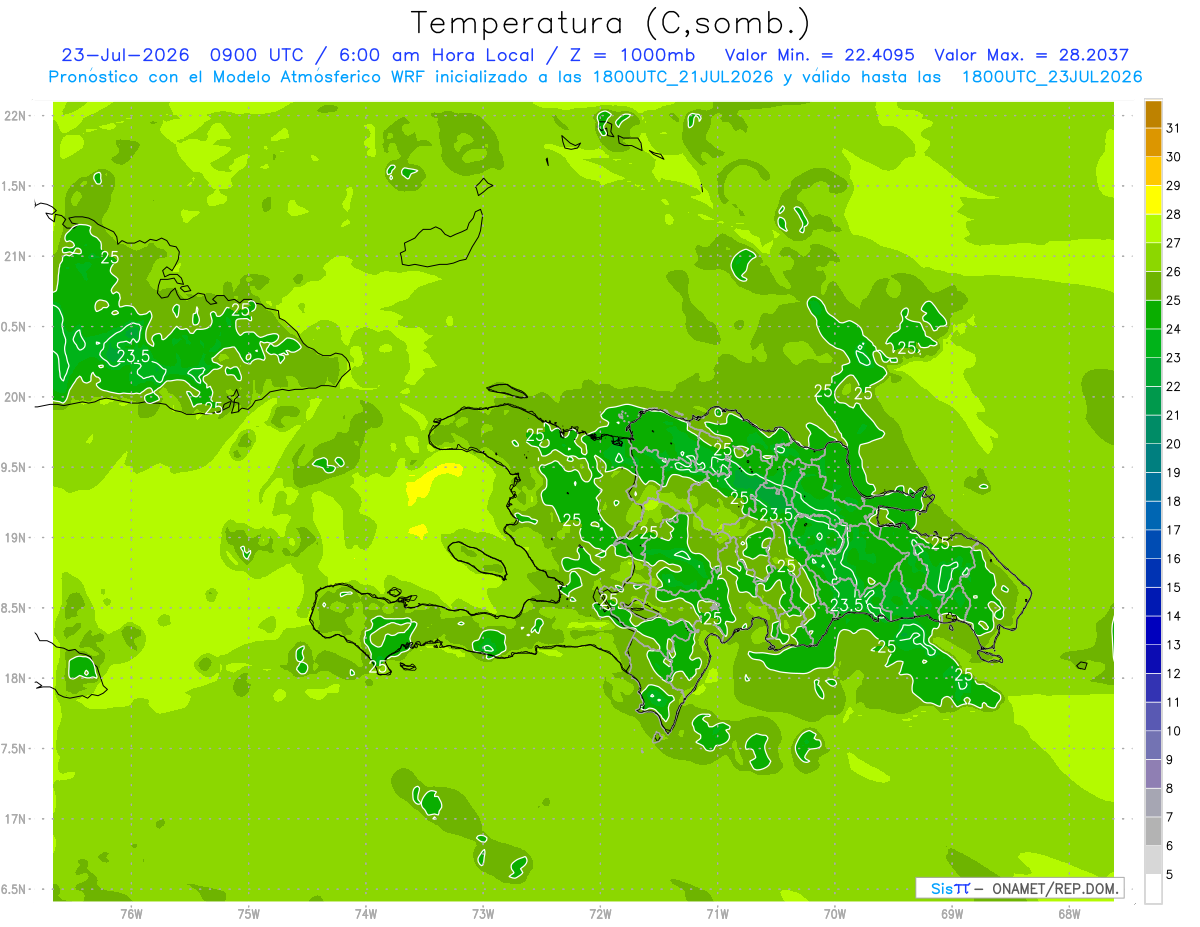Click the '25' value on the color scale legend
1200x927 pixels.
pyautogui.click(x=1174, y=300)
